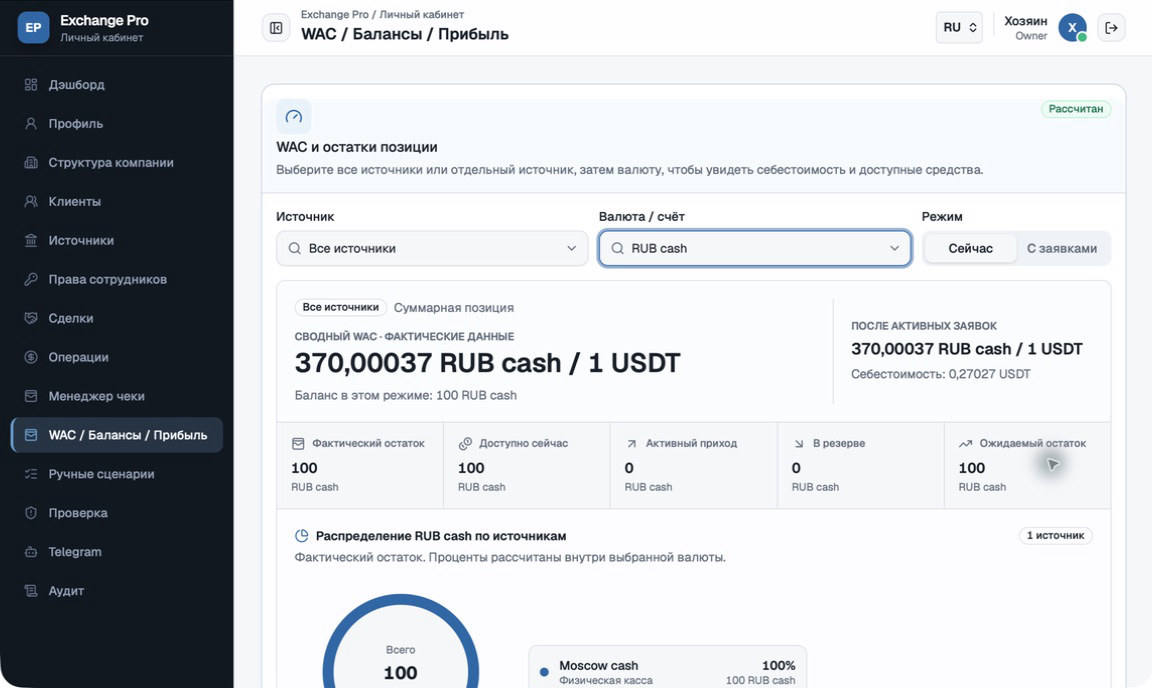The width and height of the screenshot is (1152, 688).
Task: Click the search icon in Источник field
Action: coord(295,248)
